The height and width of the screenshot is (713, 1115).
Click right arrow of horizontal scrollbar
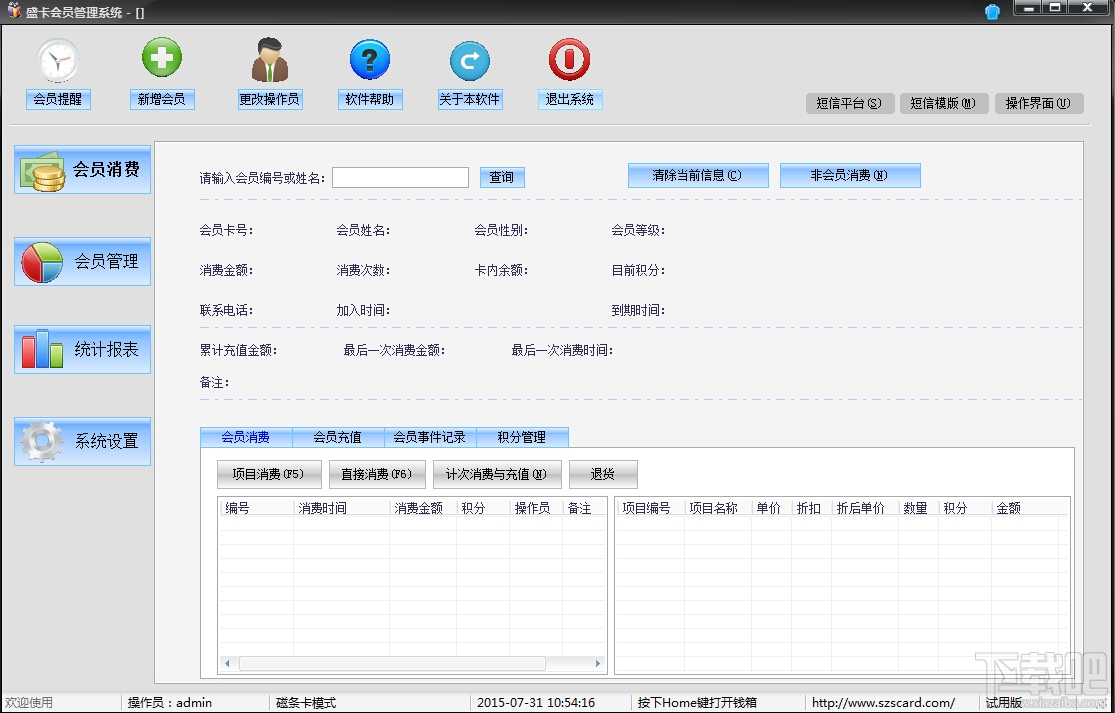597,663
